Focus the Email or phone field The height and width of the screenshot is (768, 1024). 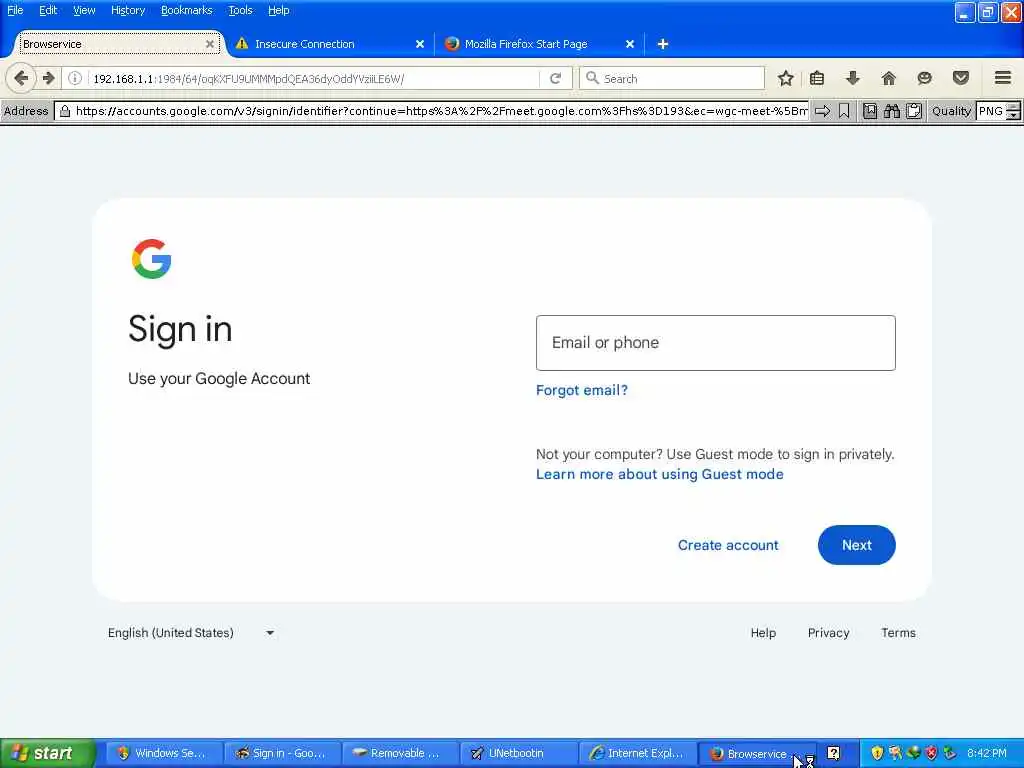point(715,343)
